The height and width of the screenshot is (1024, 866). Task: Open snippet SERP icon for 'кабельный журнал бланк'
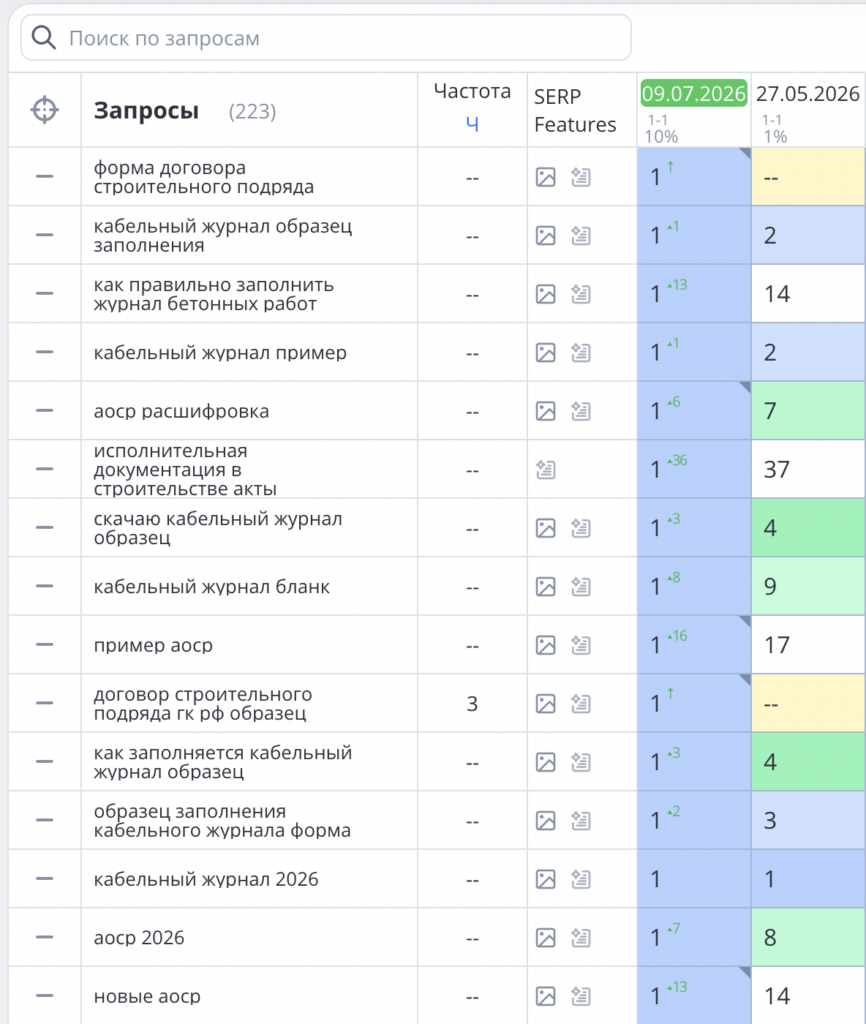coord(581,586)
